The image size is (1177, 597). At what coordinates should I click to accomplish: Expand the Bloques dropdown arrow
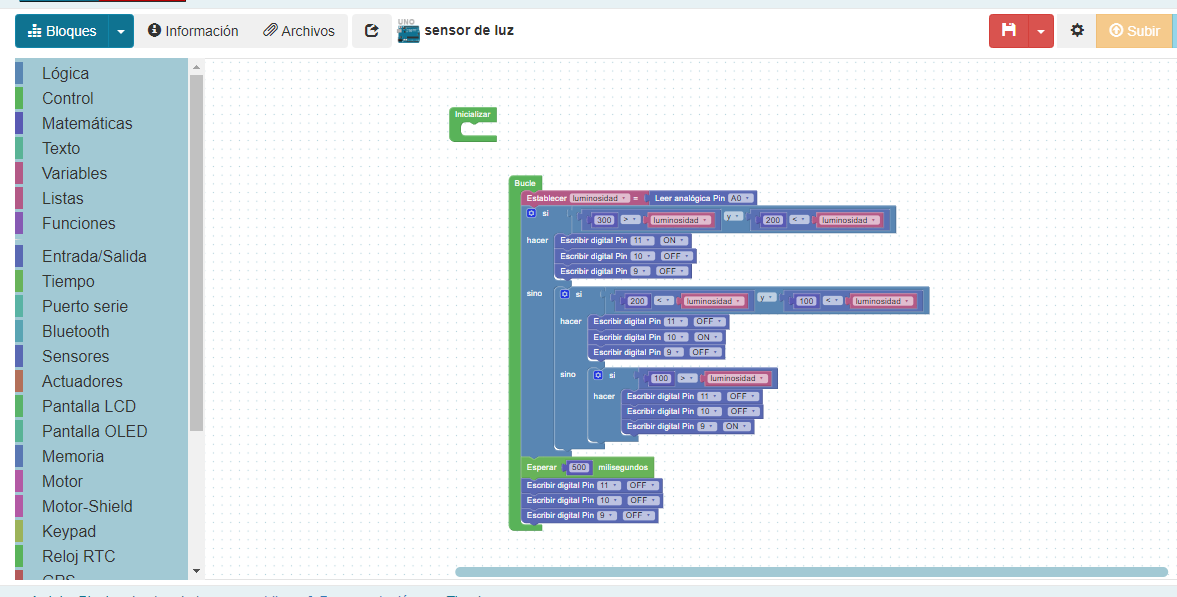click(x=122, y=31)
